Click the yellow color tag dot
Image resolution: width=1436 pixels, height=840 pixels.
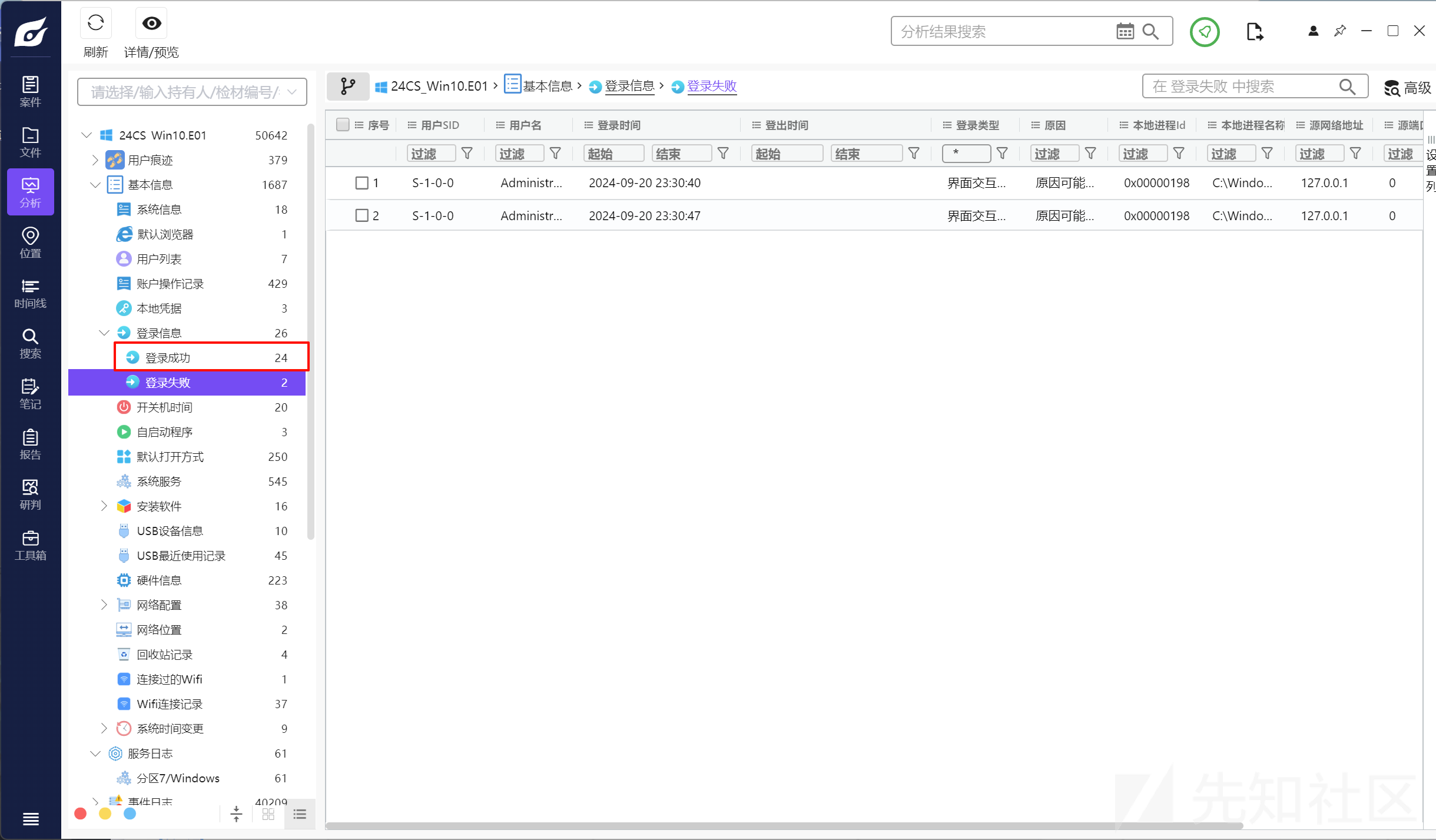pyautogui.click(x=105, y=814)
